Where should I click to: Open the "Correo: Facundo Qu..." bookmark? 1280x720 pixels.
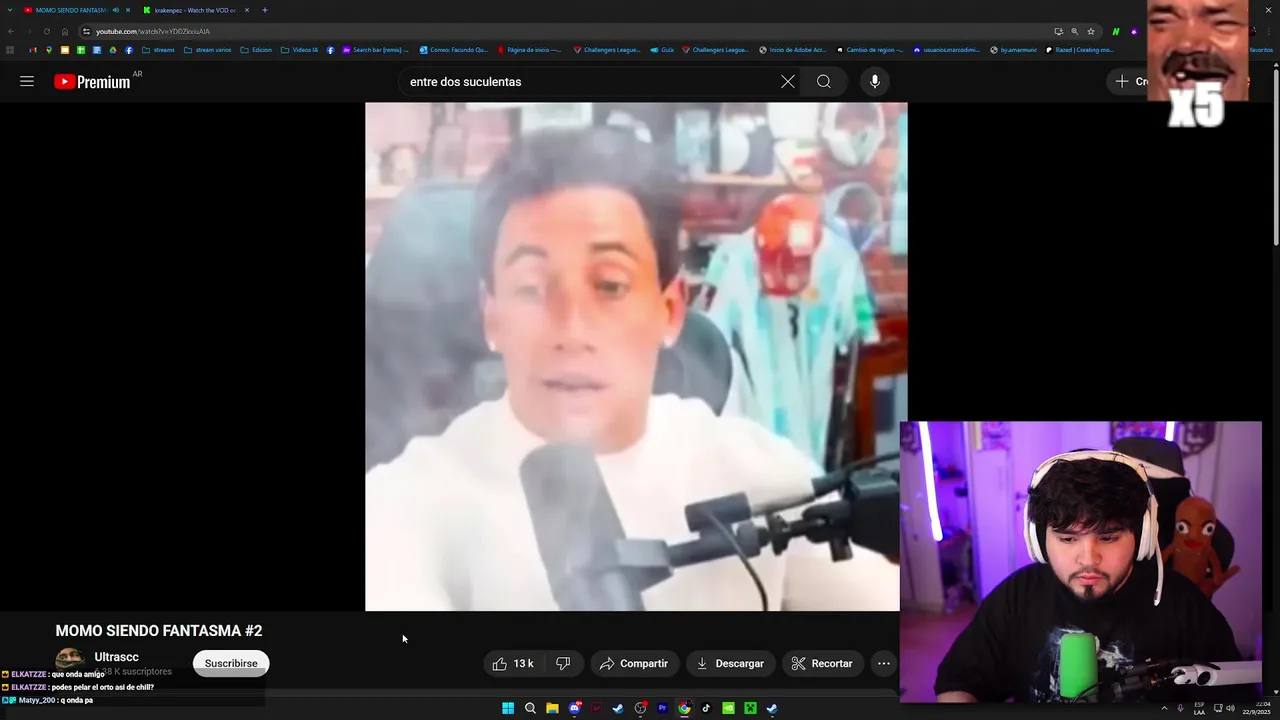point(453,50)
